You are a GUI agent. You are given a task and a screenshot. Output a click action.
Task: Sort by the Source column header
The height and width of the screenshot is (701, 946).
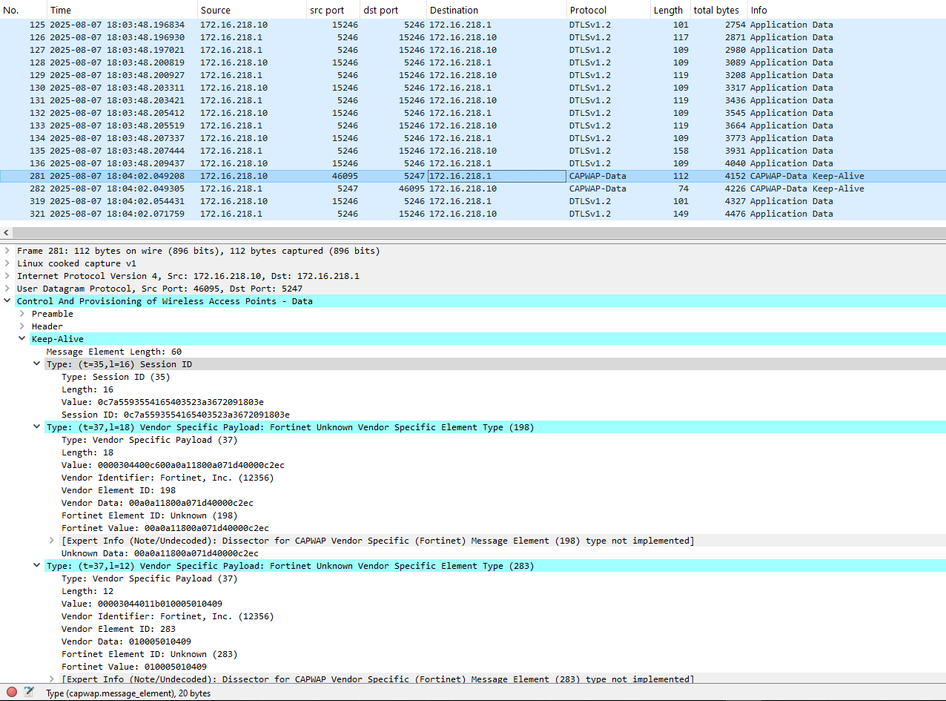pyautogui.click(x=252, y=10)
